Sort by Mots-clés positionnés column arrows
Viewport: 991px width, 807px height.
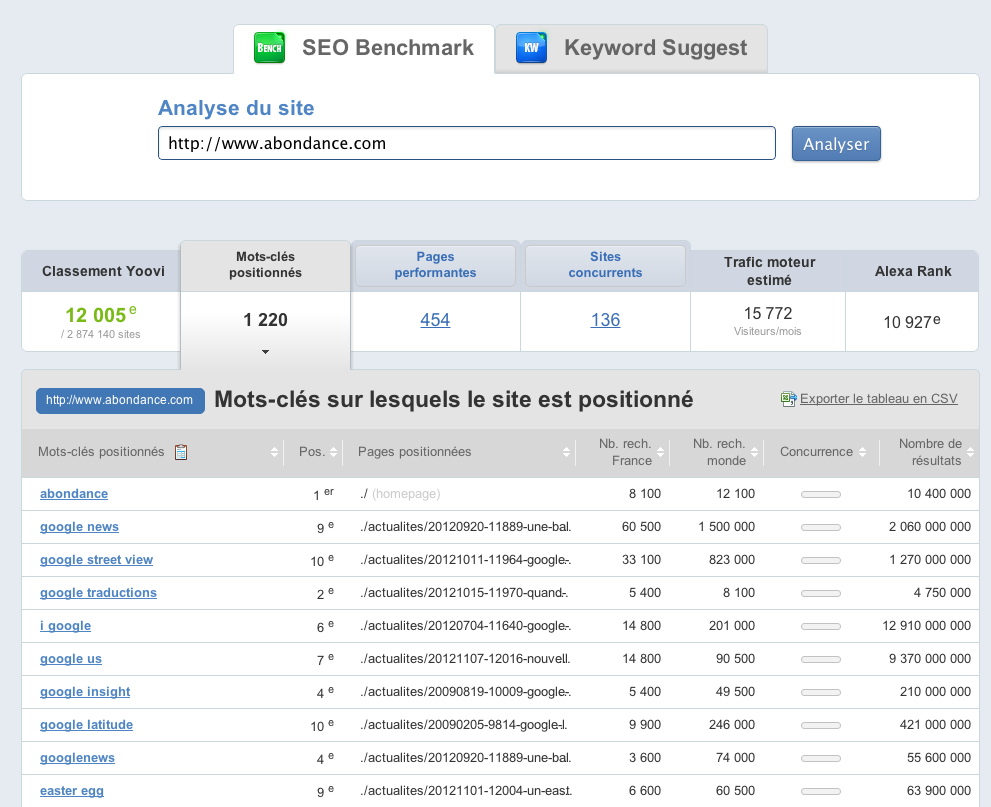(x=274, y=452)
